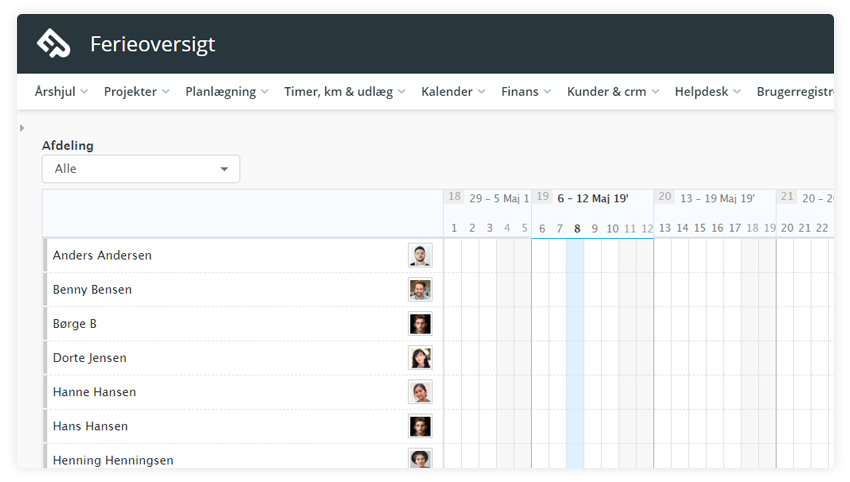Expand the Timer, km & udlæg menu
The height and width of the screenshot is (482, 850).
pos(345,92)
